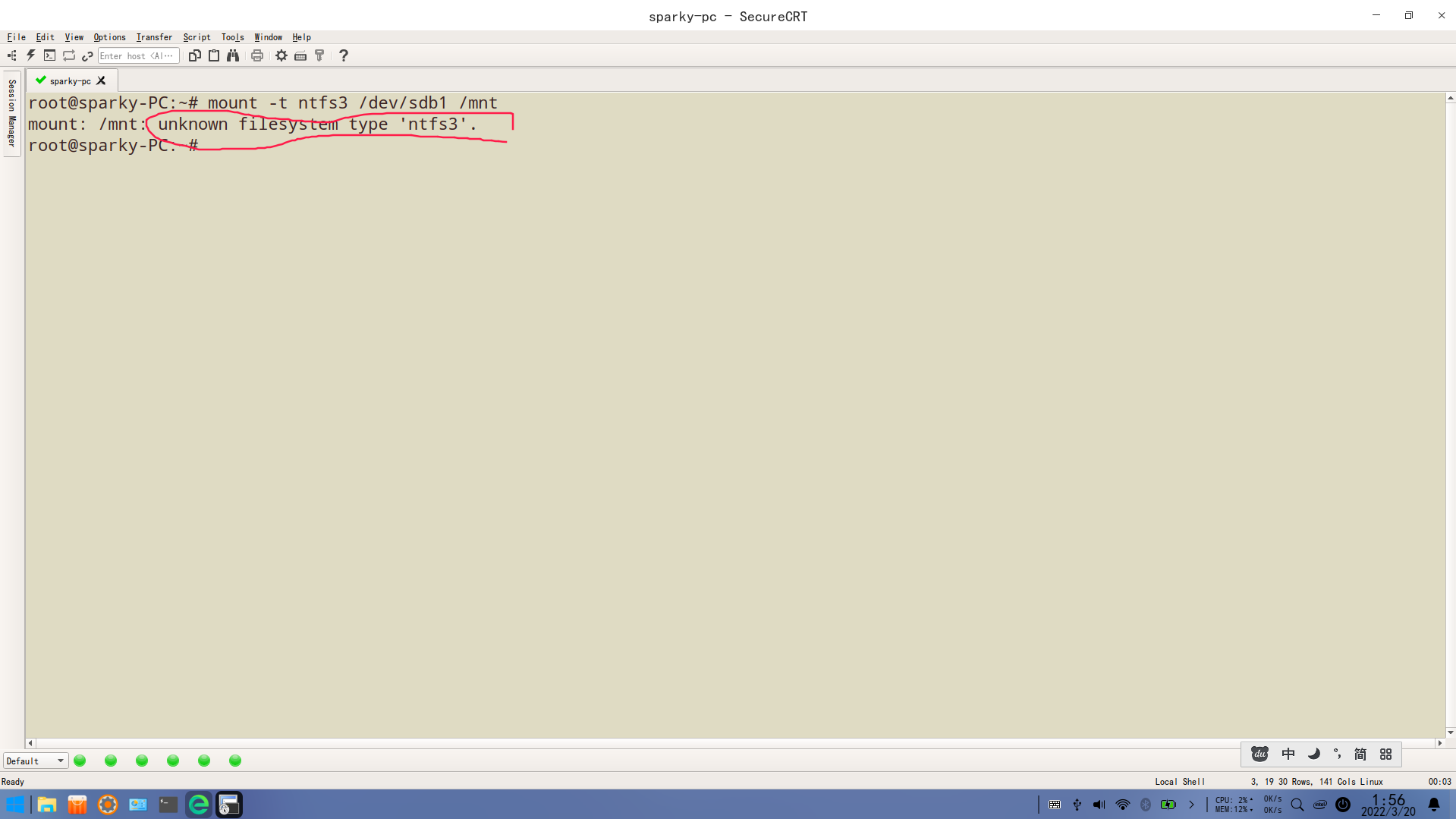Open the system monitor taskbar icon
Image resolution: width=1456 pixels, height=819 pixels.
click(x=138, y=805)
